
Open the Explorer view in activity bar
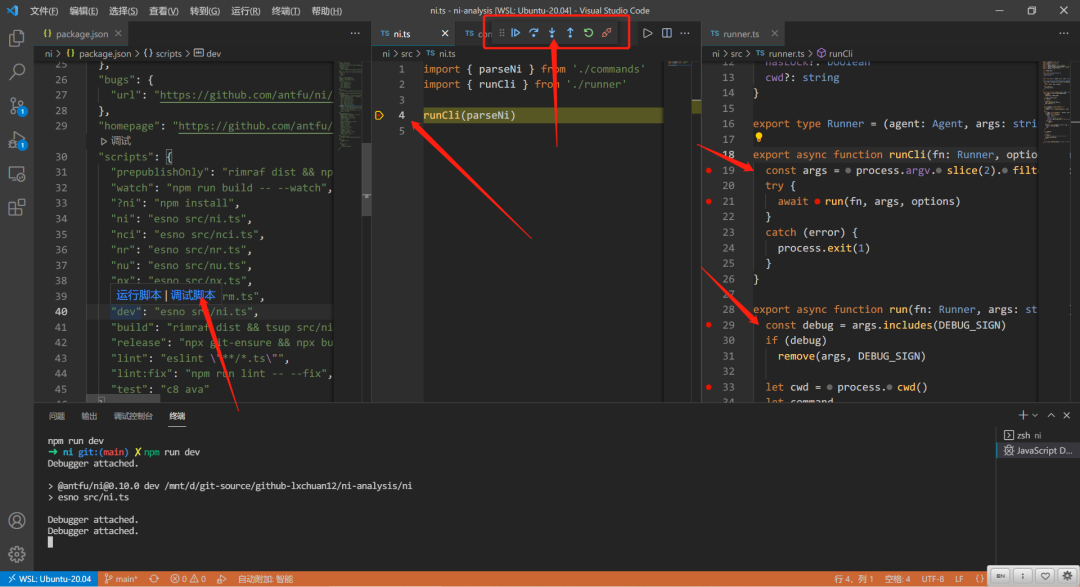pos(17,38)
